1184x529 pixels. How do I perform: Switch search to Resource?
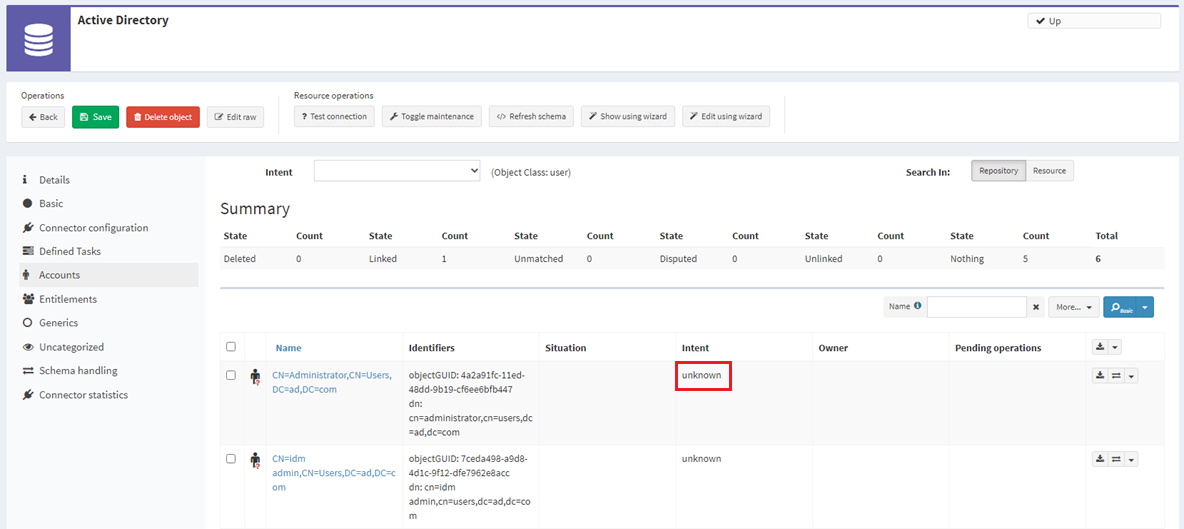tap(1050, 171)
